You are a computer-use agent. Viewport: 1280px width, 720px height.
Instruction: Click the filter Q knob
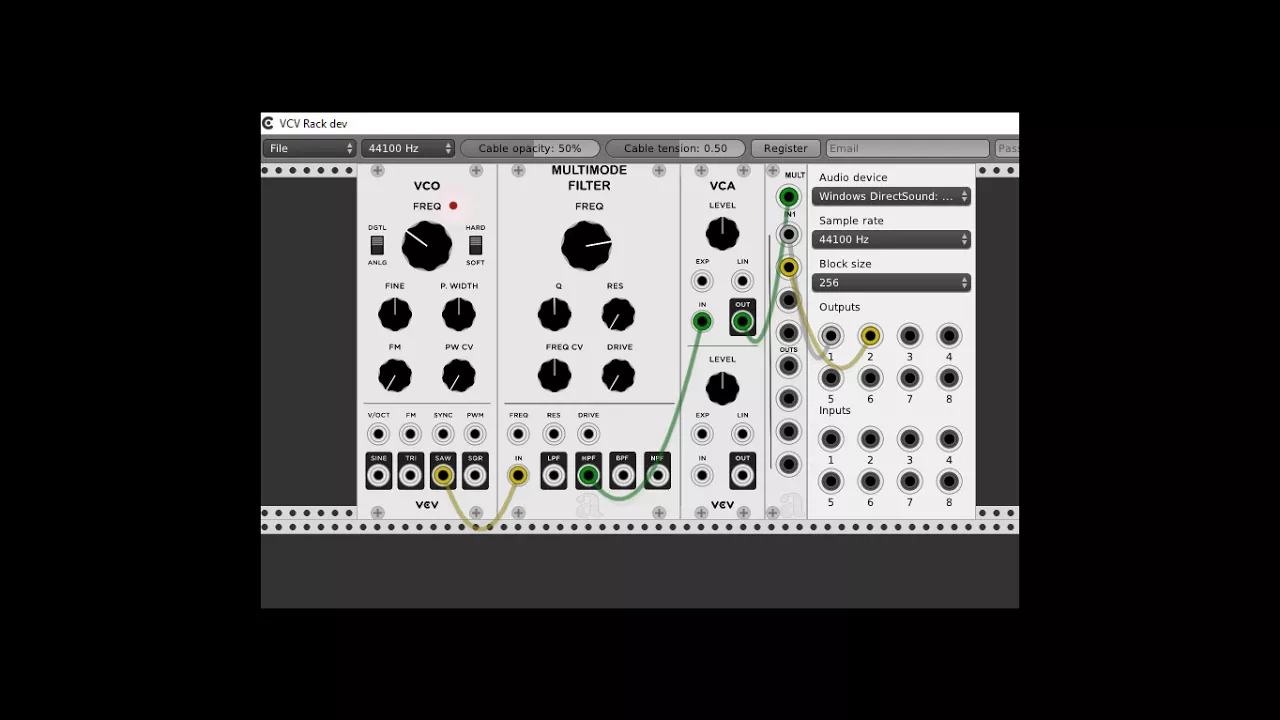(x=554, y=314)
